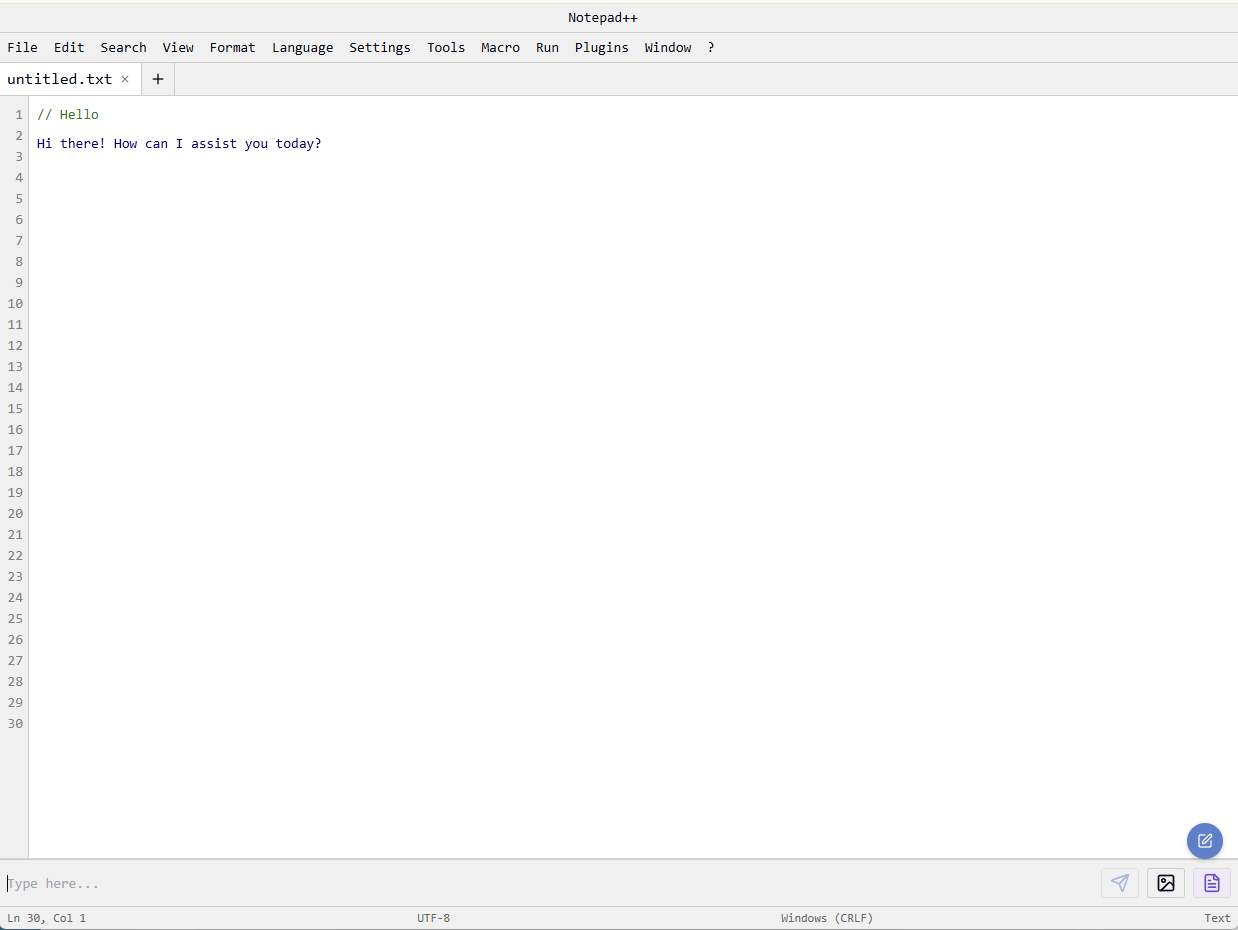Click the image attachment icon
1238x930 pixels.
[1166, 883]
